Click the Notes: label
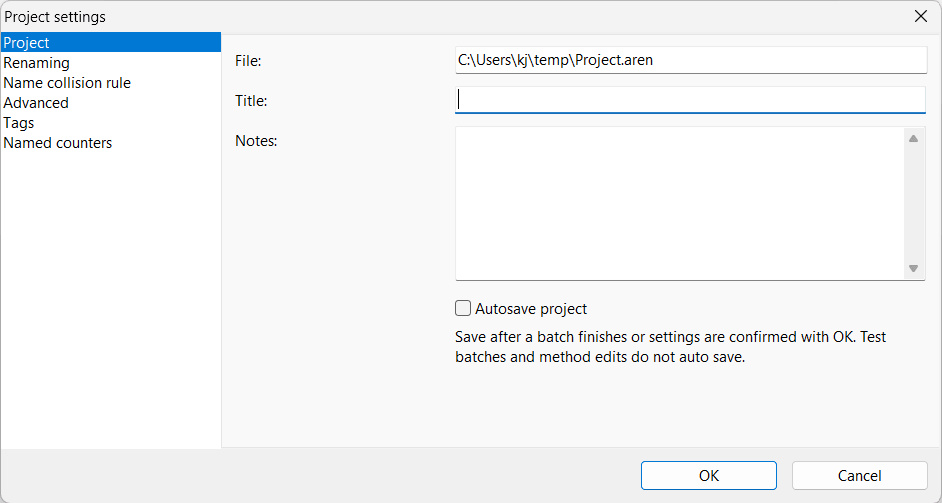942x503 pixels. [x=256, y=141]
